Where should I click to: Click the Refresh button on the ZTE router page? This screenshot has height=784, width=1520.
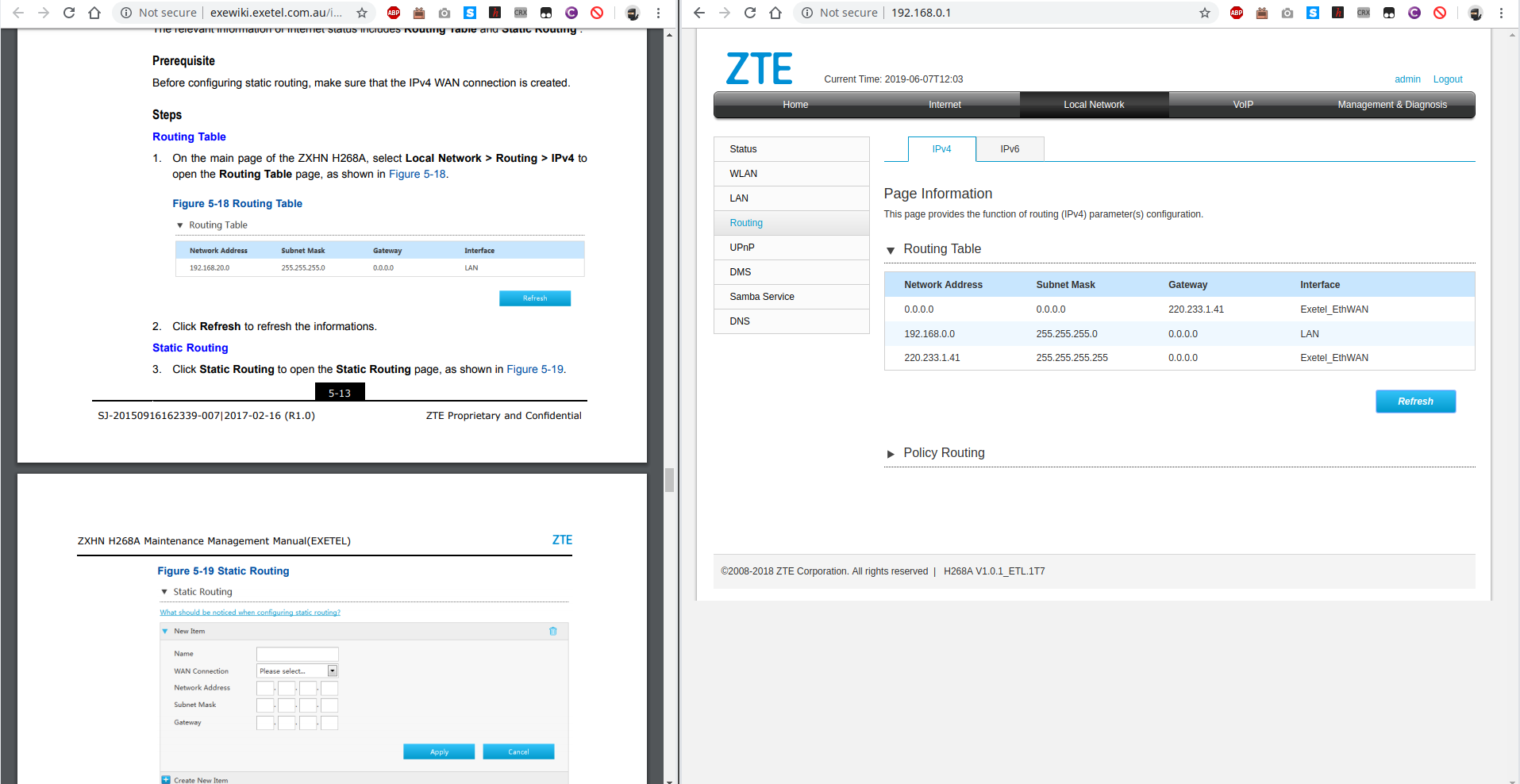pos(1415,402)
